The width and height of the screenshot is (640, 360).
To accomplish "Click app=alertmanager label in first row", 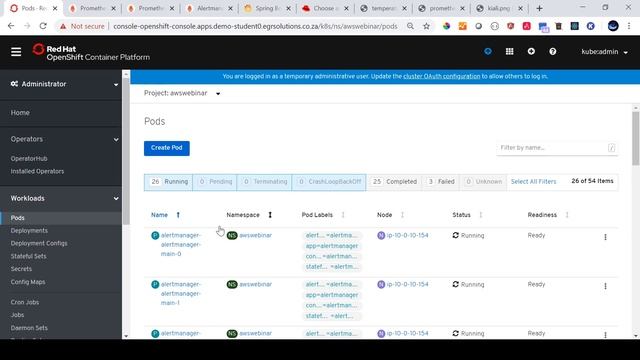I will 331,246.
